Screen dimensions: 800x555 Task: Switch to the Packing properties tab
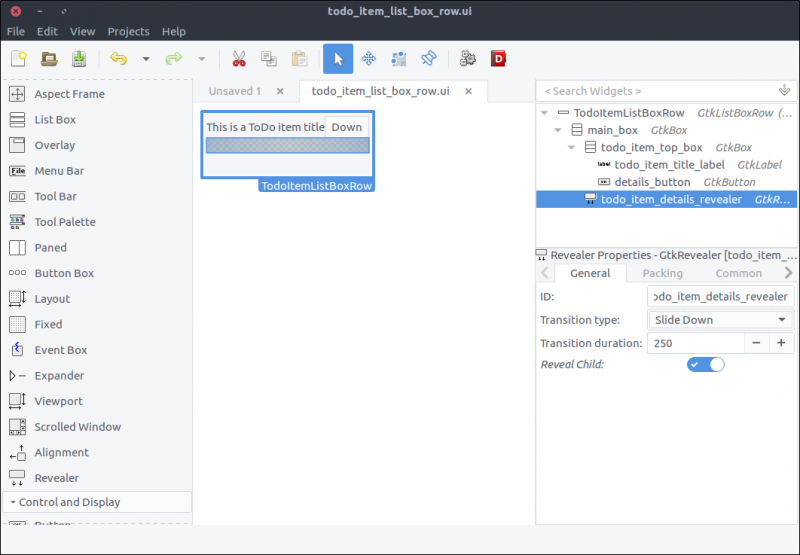click(x=662, y=273)
